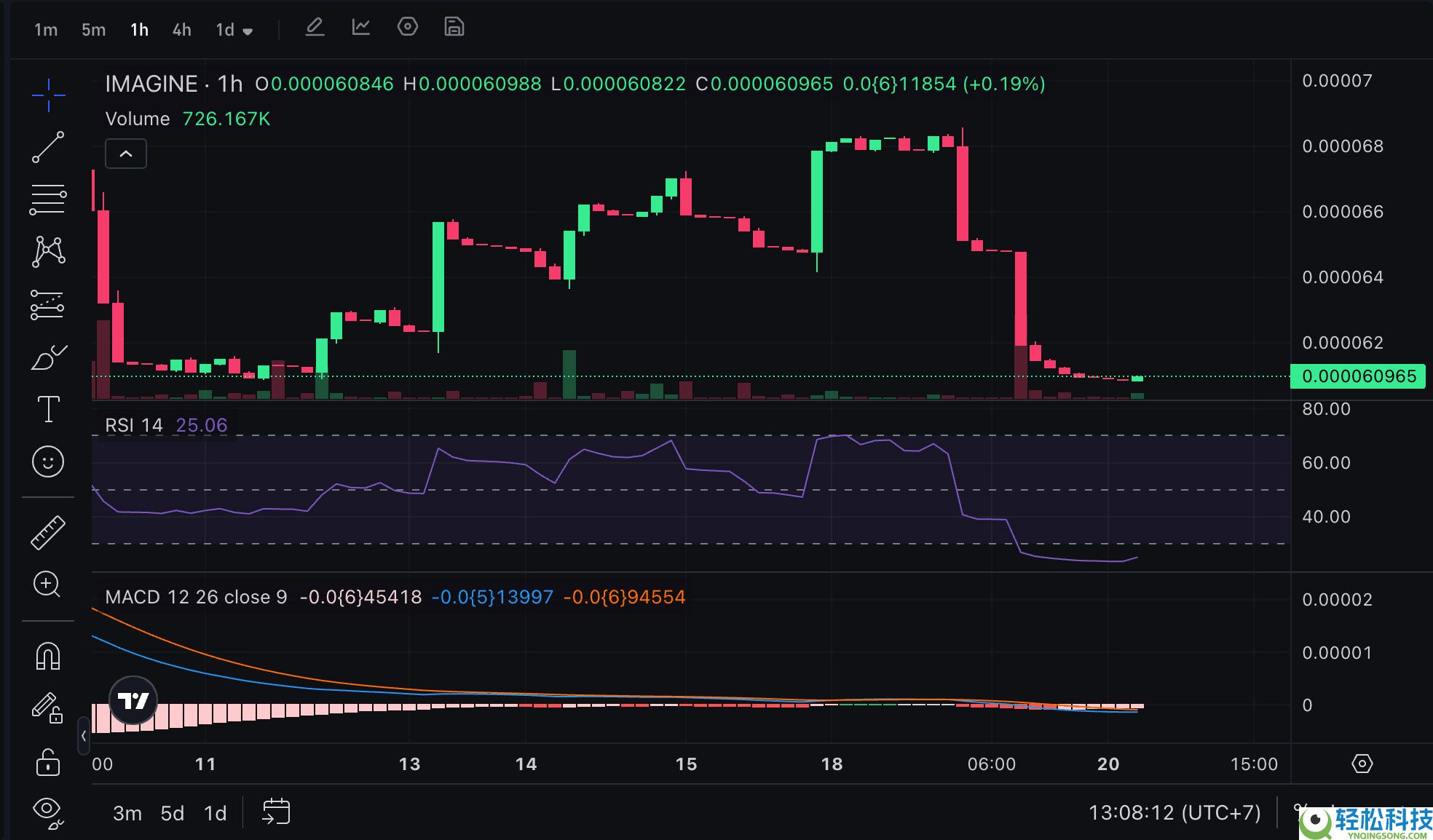The image size is (1433, 840).
Task: Toggle hide all drawings eye icon
Action: tap(48, 810)
